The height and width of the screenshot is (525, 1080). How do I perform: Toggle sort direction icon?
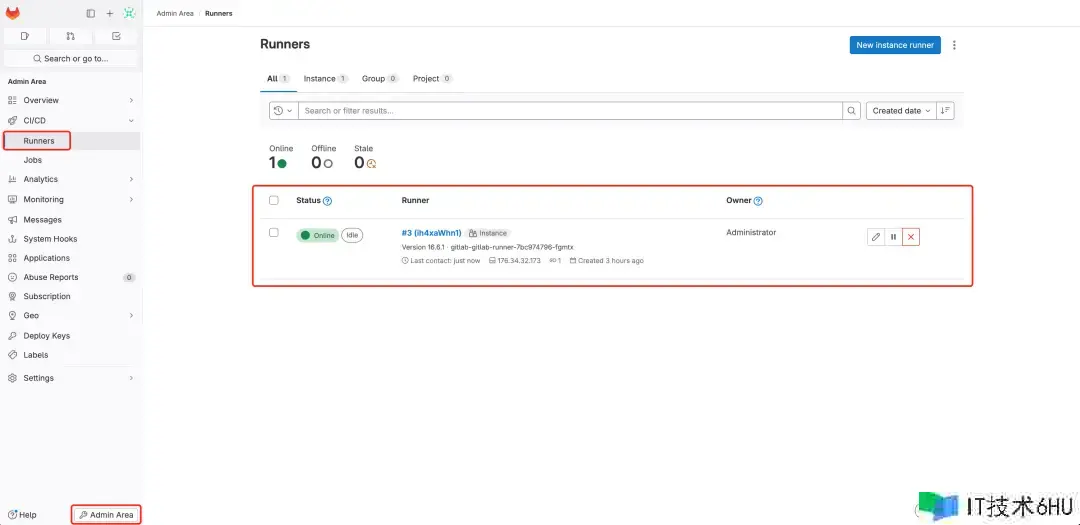pos(946,111)
